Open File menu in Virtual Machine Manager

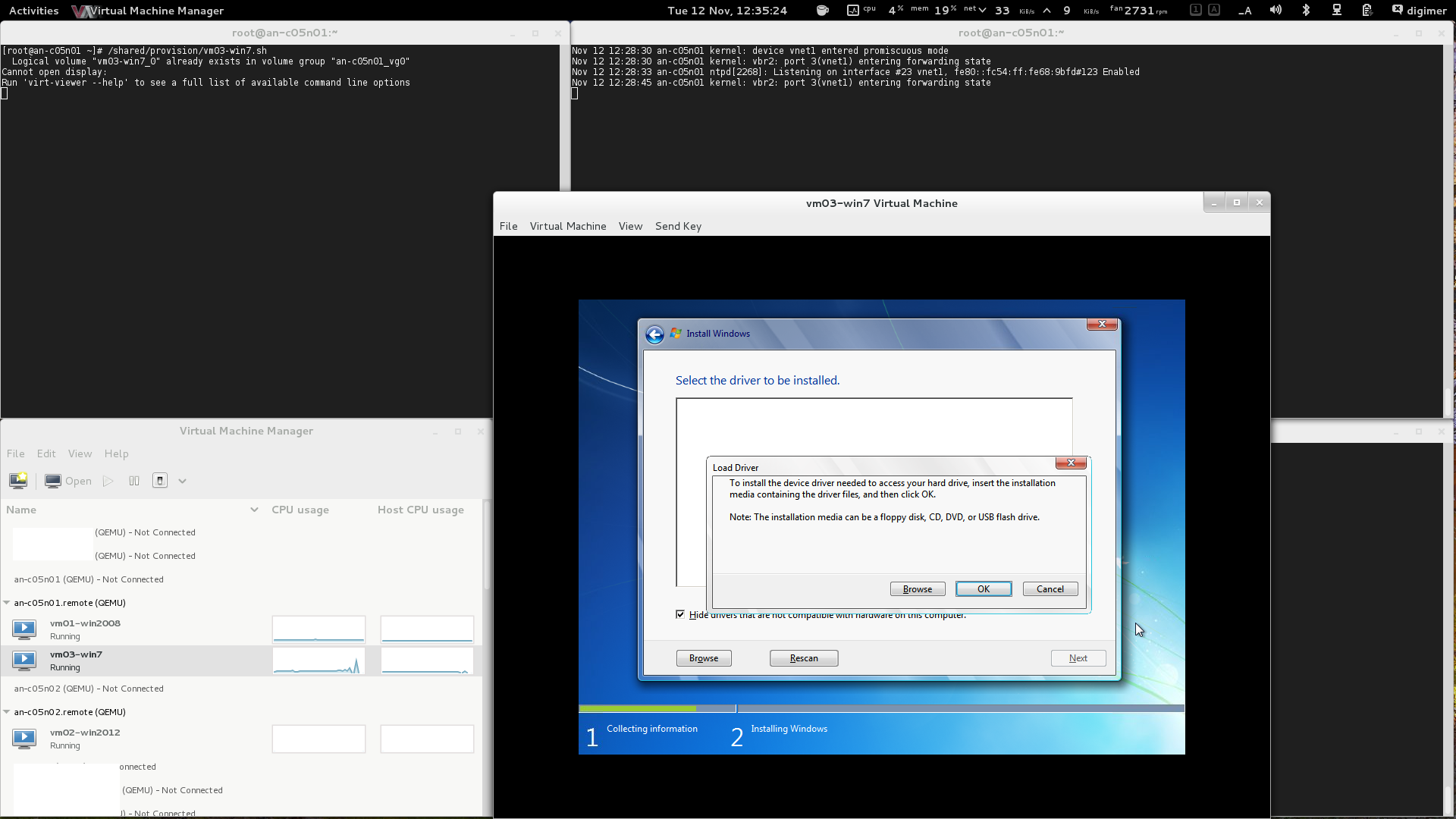16,453
